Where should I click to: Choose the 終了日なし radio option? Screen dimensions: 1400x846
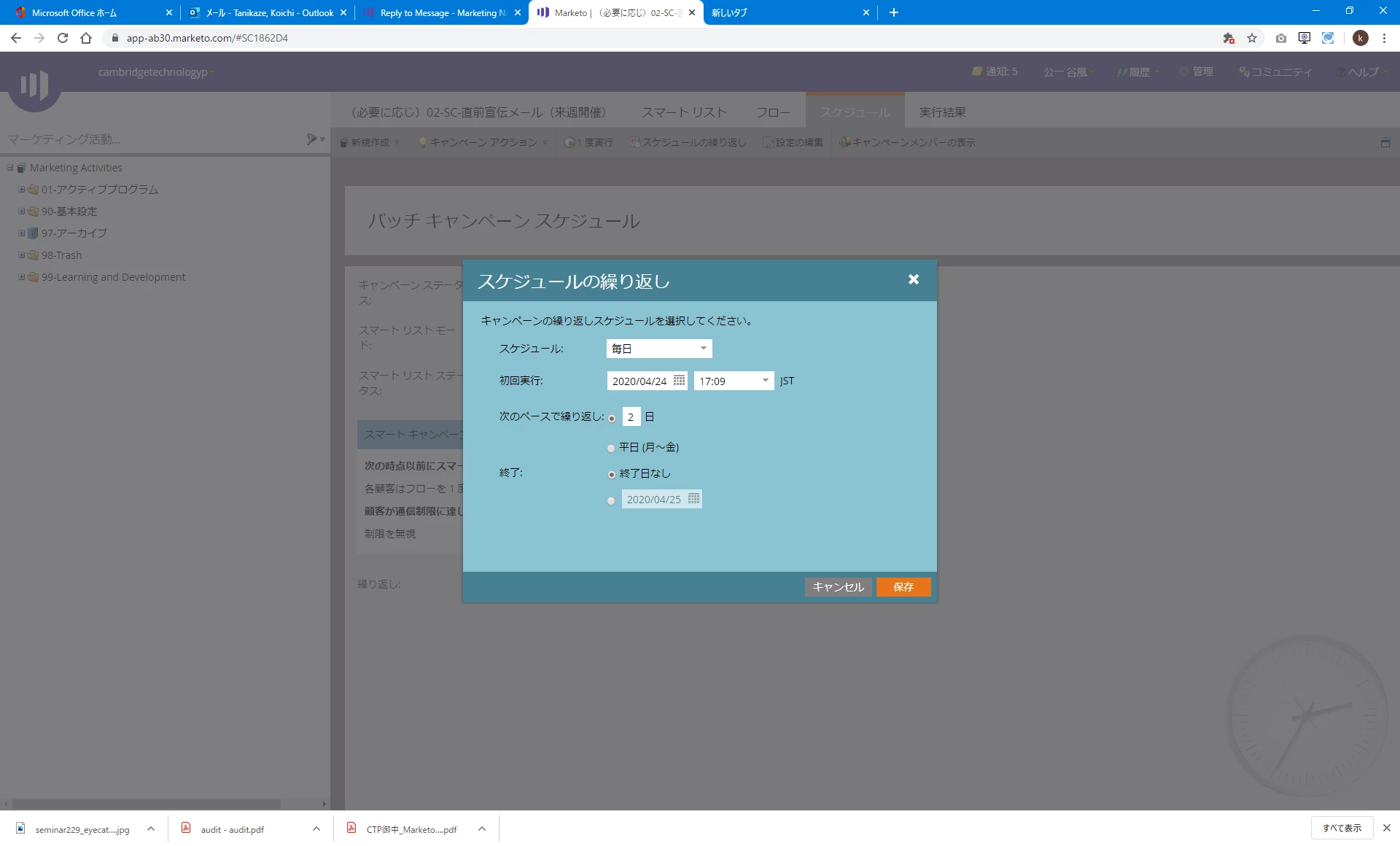pyautogui.click(x=612, y=474)
